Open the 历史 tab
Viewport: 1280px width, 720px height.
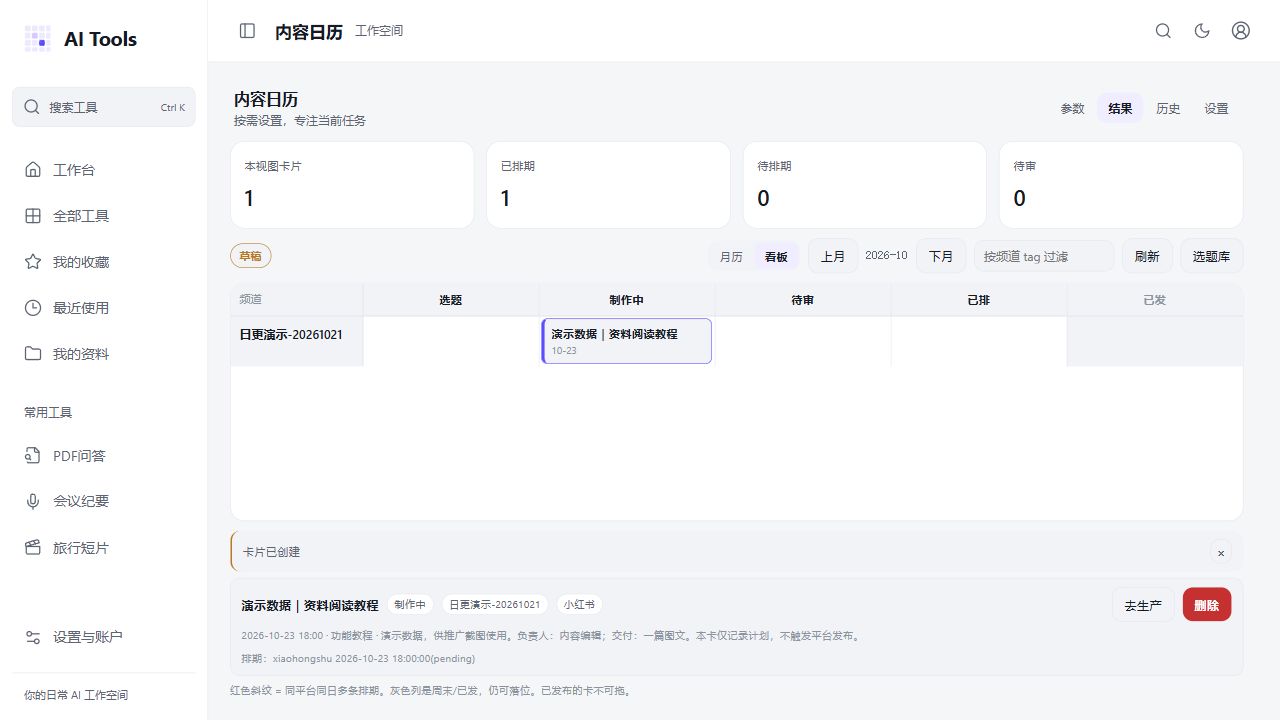[x=1168, y=109]
